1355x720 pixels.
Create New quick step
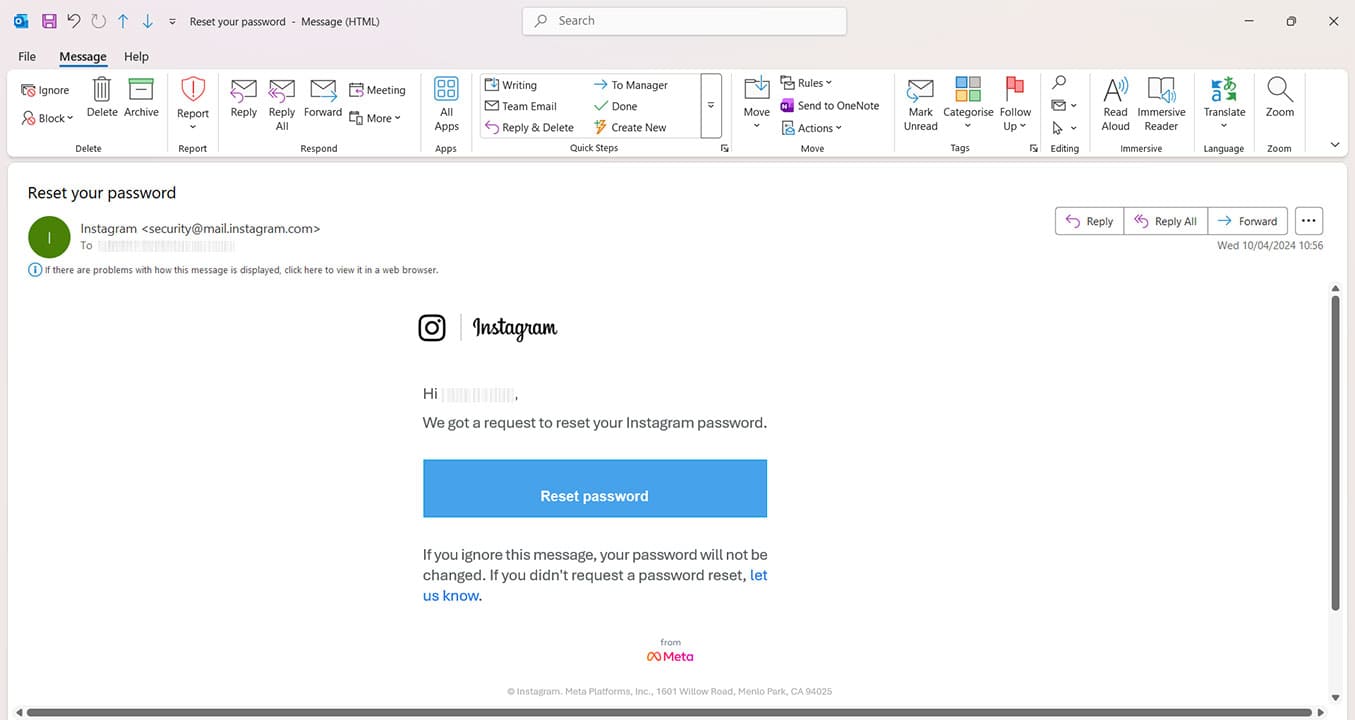click(630, 127)
